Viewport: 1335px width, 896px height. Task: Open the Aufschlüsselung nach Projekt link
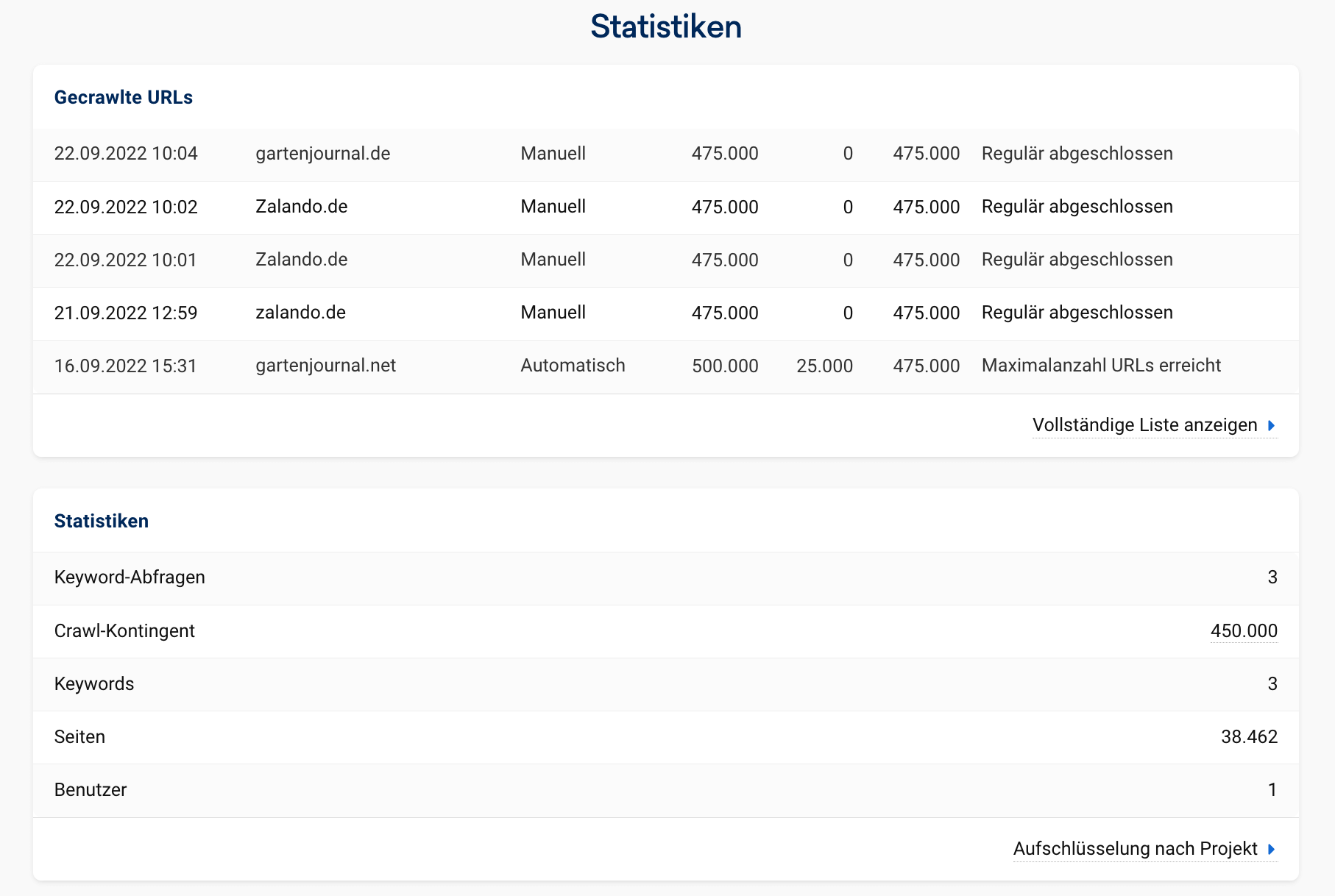tap(1135, 849)
